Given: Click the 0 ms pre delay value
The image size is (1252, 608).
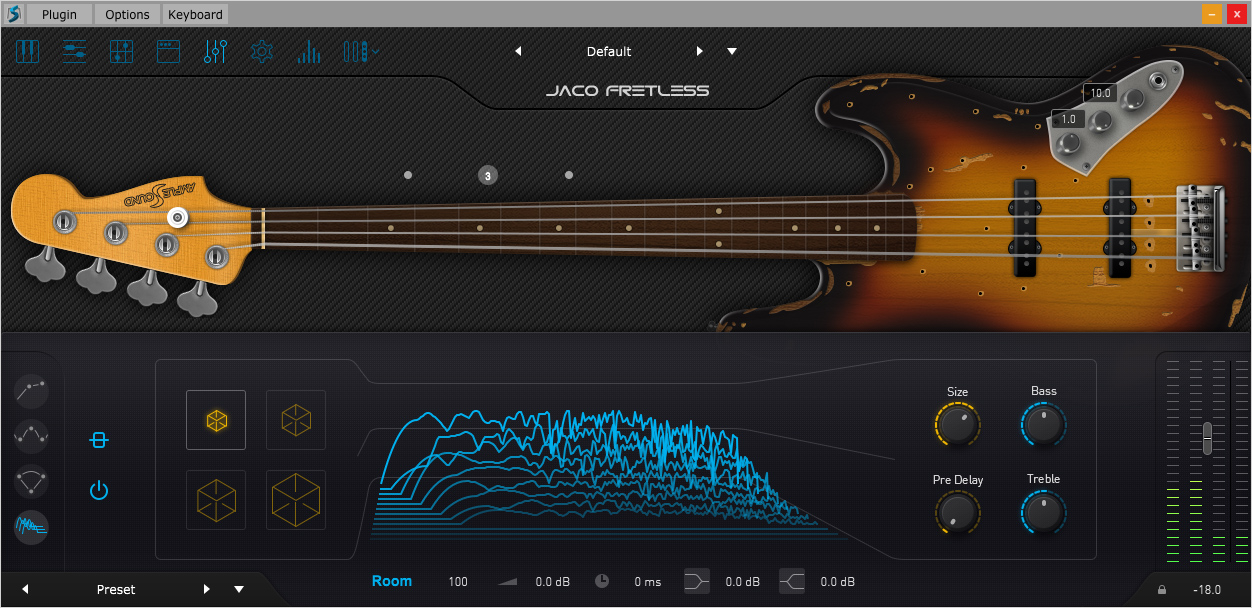Looking at the screenshot, I should (648, 582).
